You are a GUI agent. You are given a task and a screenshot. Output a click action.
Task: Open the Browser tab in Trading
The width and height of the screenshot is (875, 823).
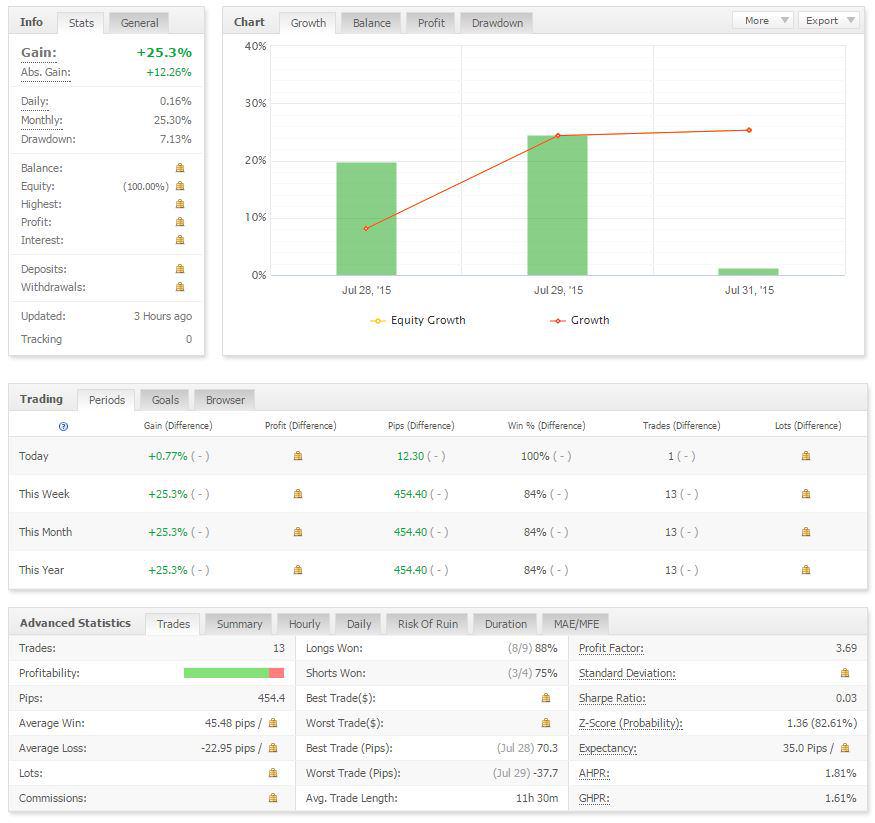pyautogui.click(x=225, y=400)
